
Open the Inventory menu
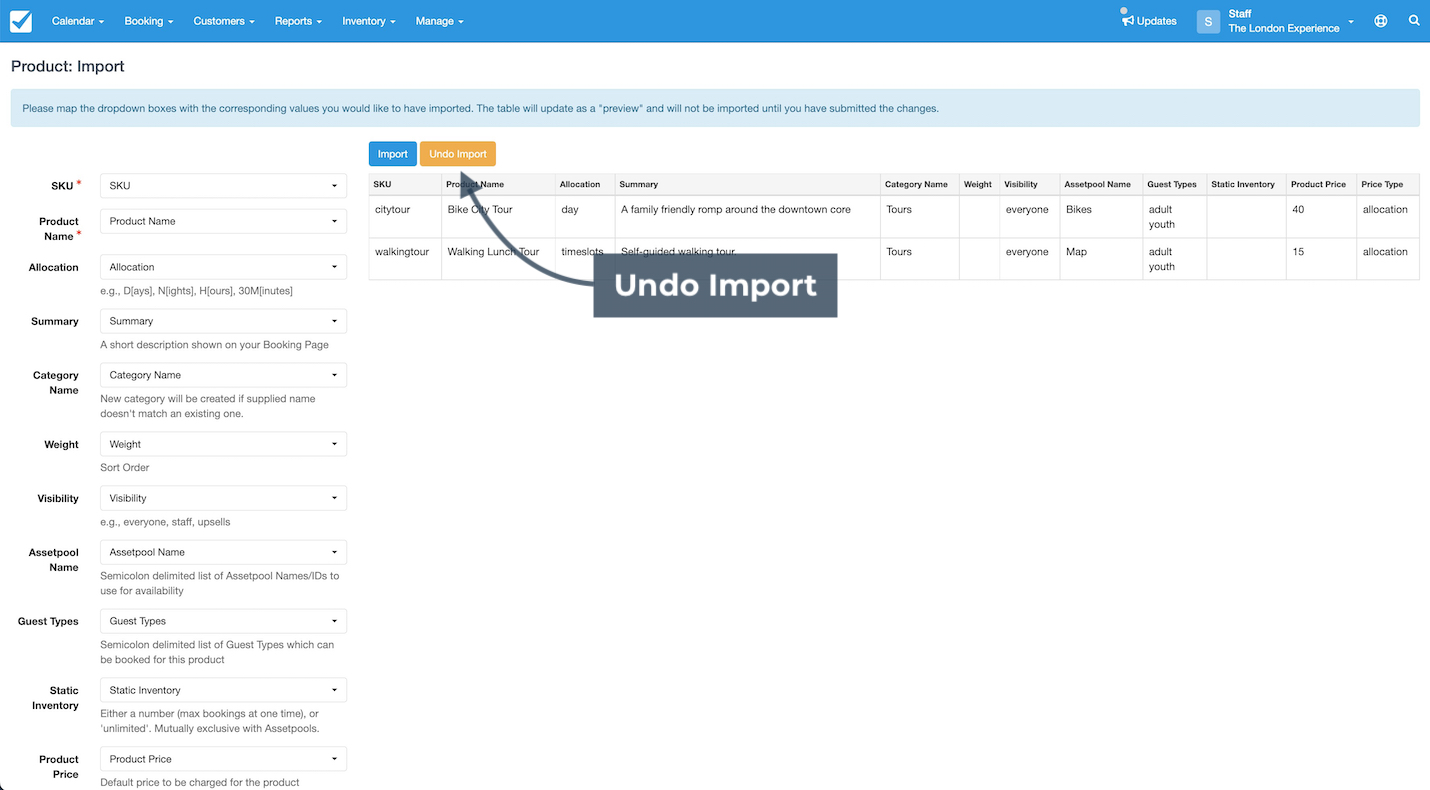pyautogui.click(x=368, y=21)
